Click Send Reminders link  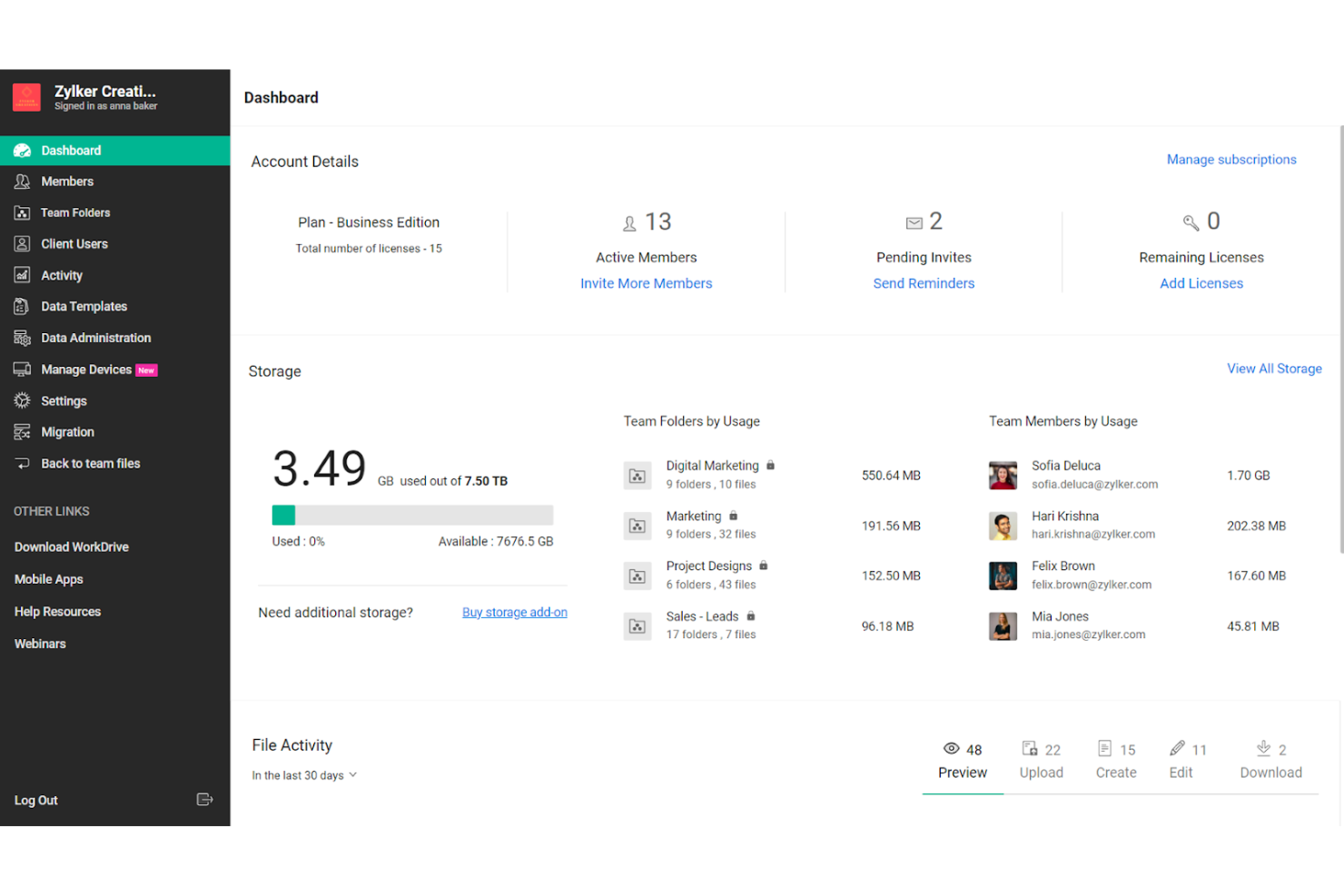(x=924, y=283)
